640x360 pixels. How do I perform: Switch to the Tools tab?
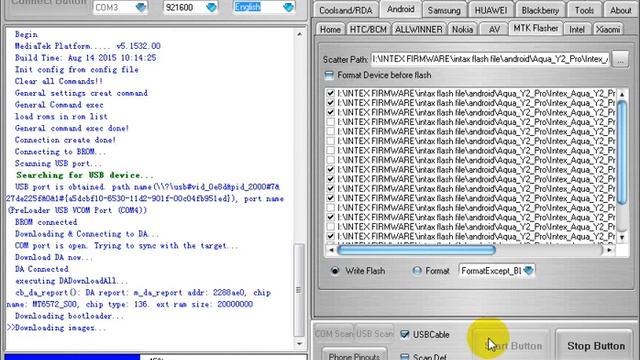click(584, 10)
